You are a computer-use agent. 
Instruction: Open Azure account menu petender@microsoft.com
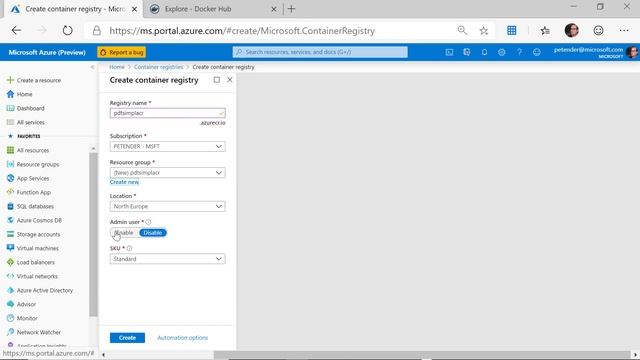tap(596, 52)
